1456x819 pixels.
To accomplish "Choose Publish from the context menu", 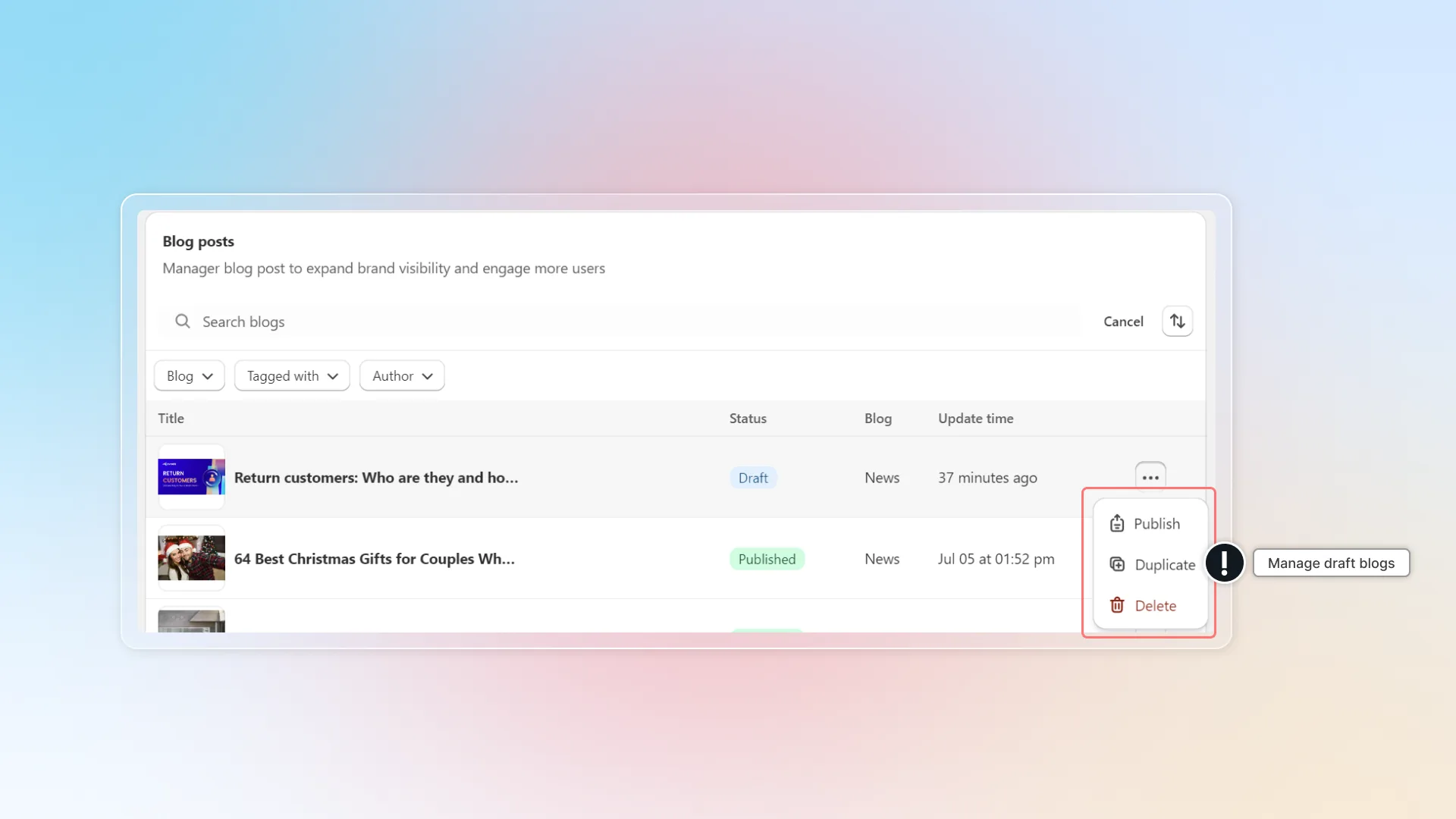I will pos(1150,523).
